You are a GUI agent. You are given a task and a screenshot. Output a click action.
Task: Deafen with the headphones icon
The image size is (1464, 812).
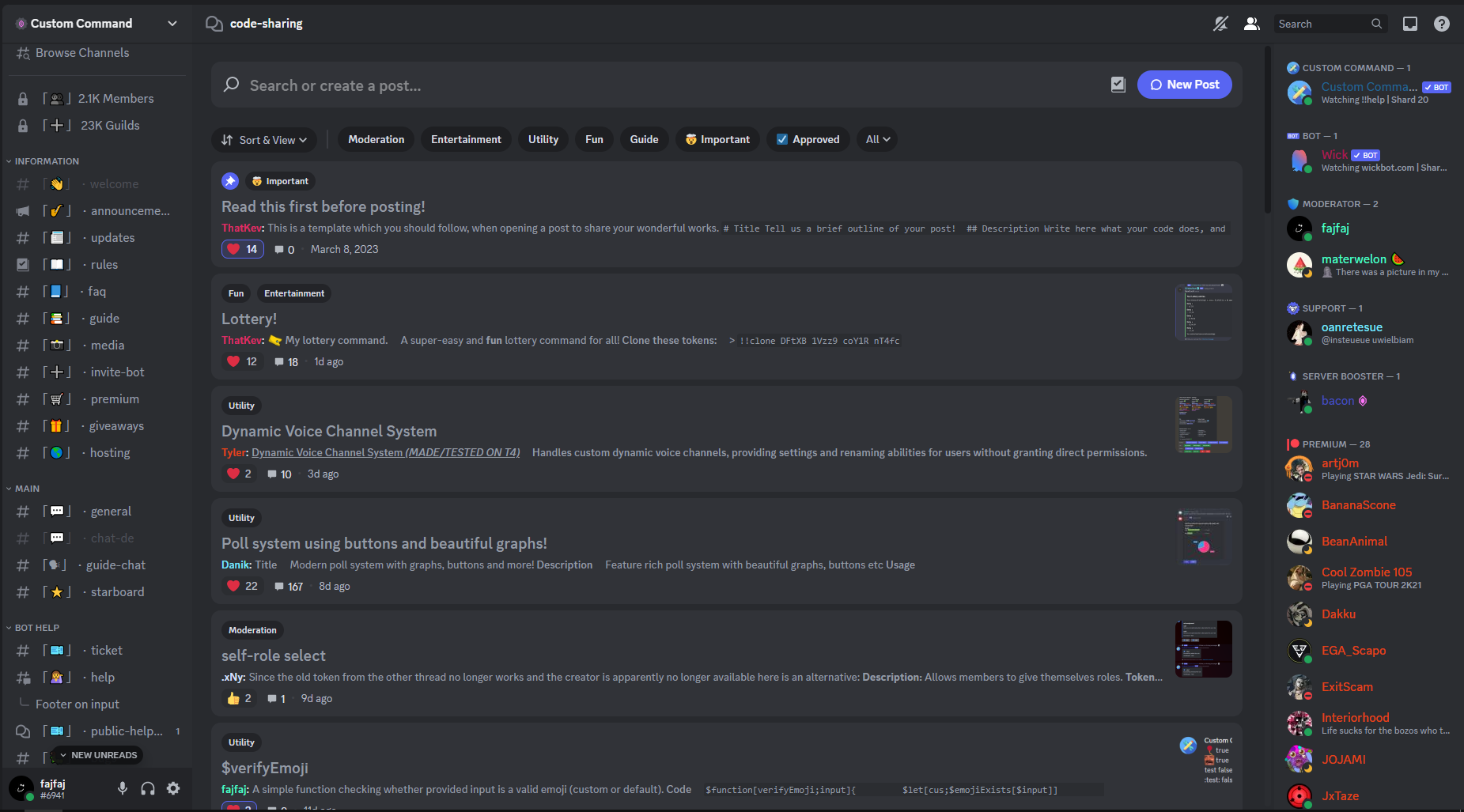click(148, 788)
